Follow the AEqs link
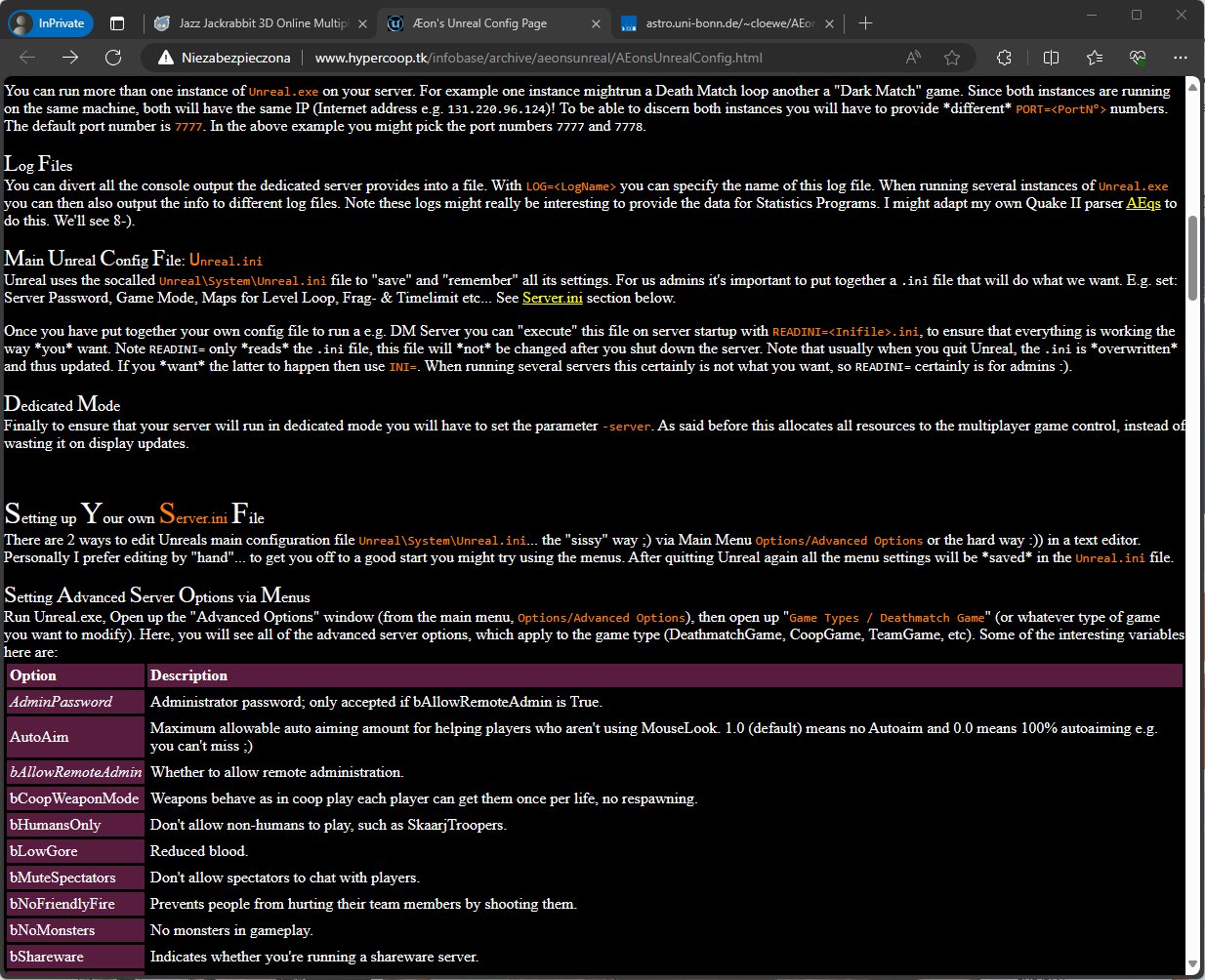Viewport: 1205px width, 980px height. (1143, 203)
